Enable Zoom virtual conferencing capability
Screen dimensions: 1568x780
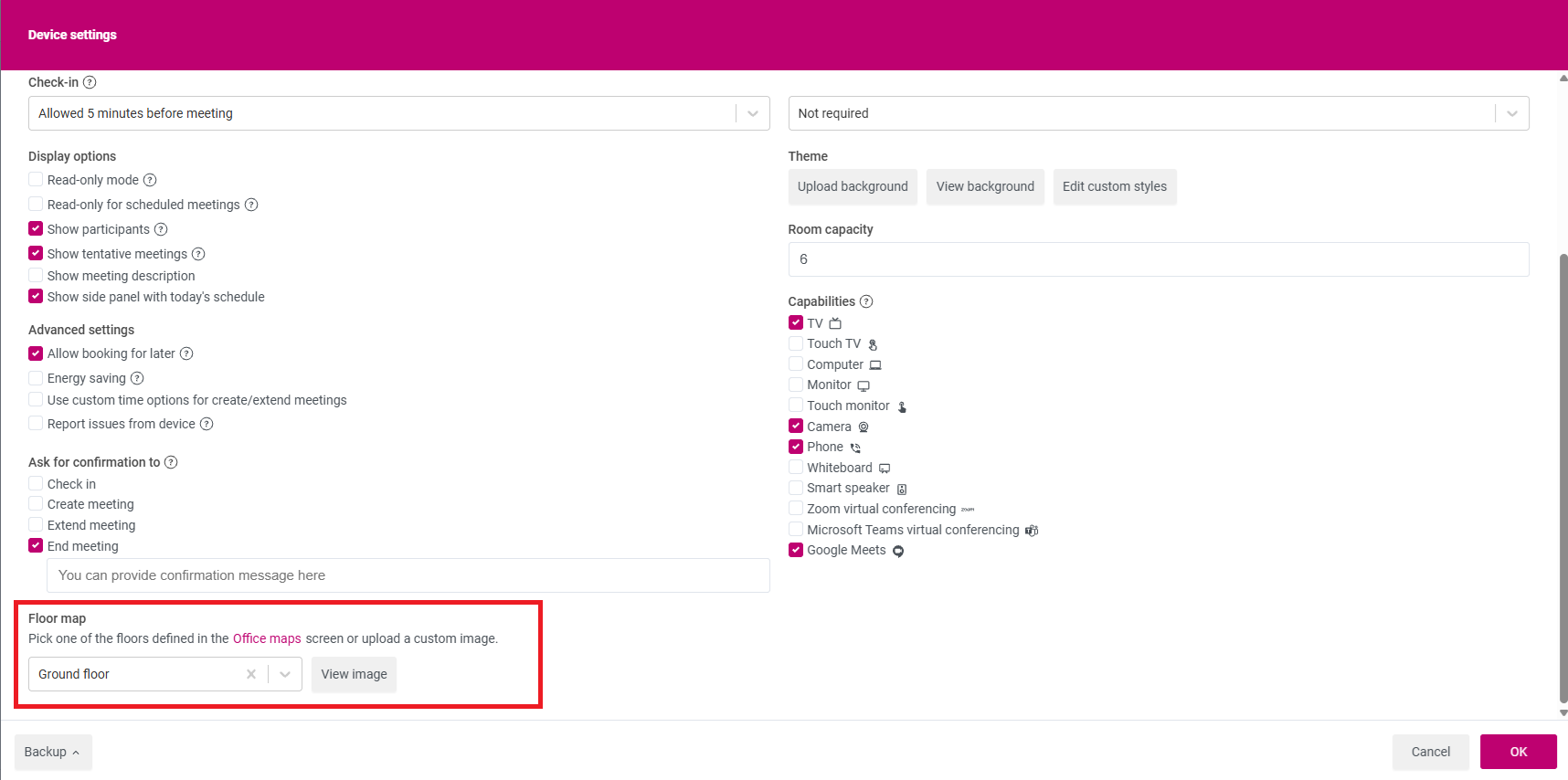point(796,508)
